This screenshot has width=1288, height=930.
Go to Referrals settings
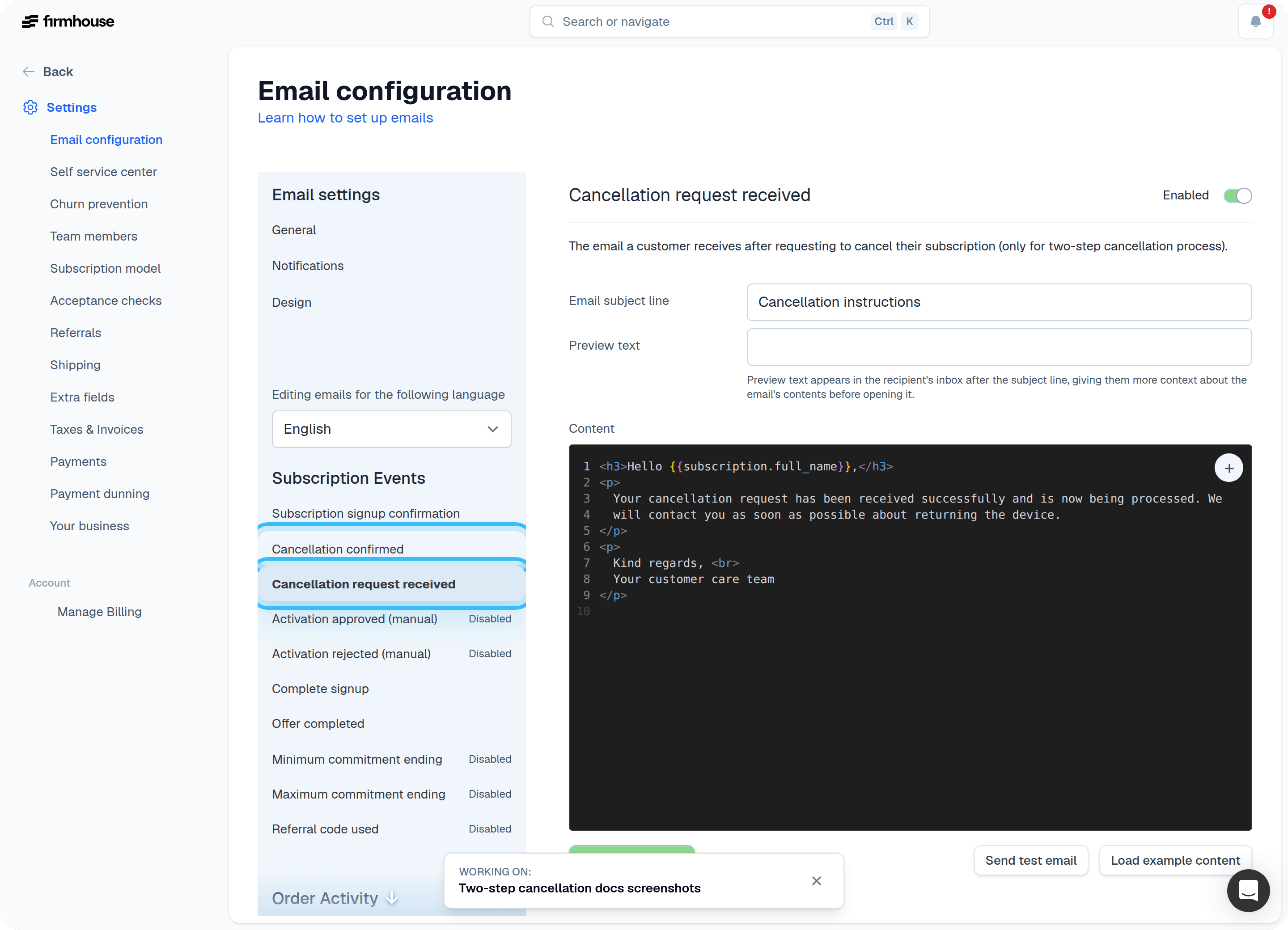pos(76,333)
